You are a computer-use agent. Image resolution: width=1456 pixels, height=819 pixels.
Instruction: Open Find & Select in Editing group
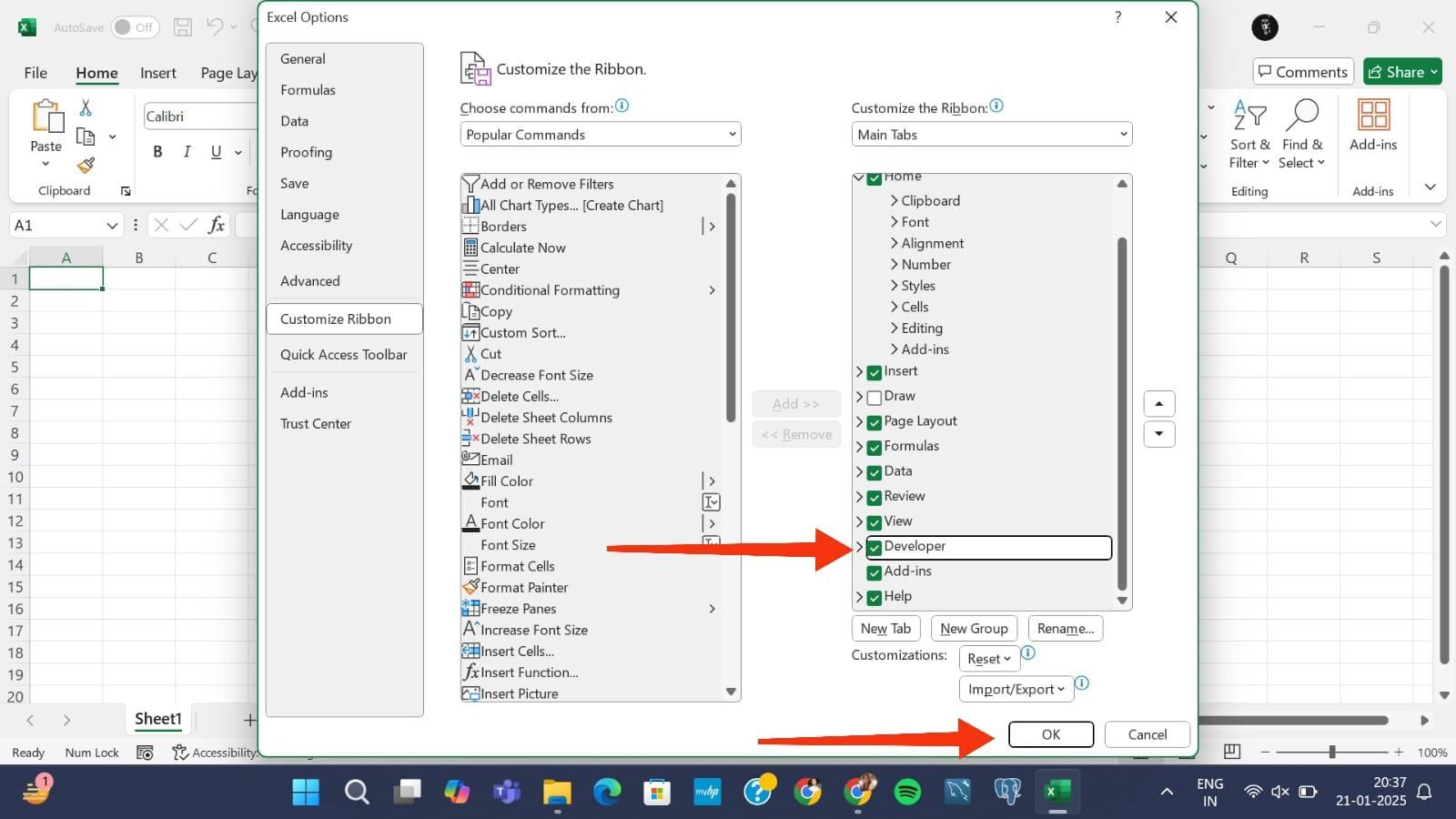click(1302, 135)
